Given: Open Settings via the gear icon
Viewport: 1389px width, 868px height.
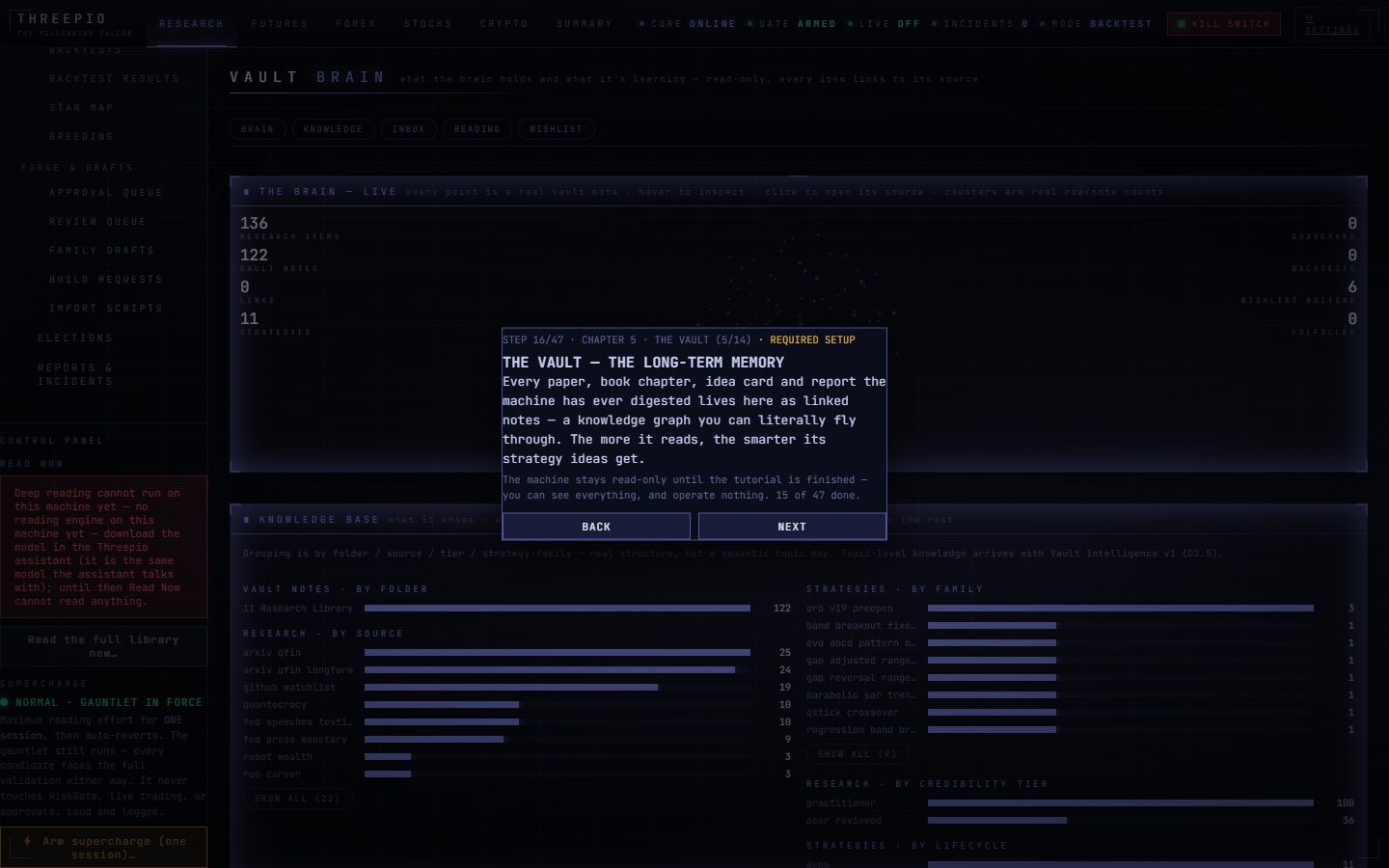Looking at the screenshot, I should 1331,24.
